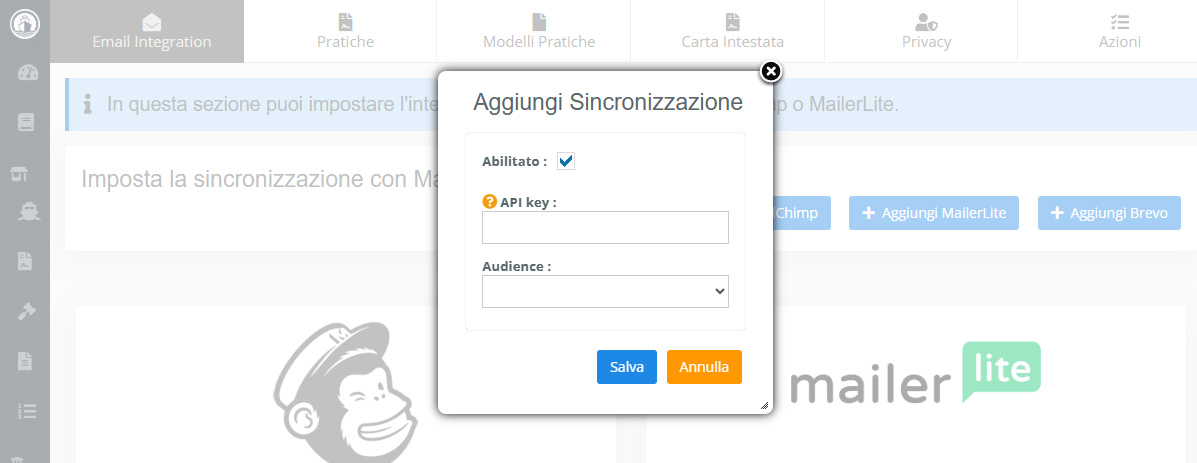Uncheck the Abilitato checkbox

(x=566, y=161)
